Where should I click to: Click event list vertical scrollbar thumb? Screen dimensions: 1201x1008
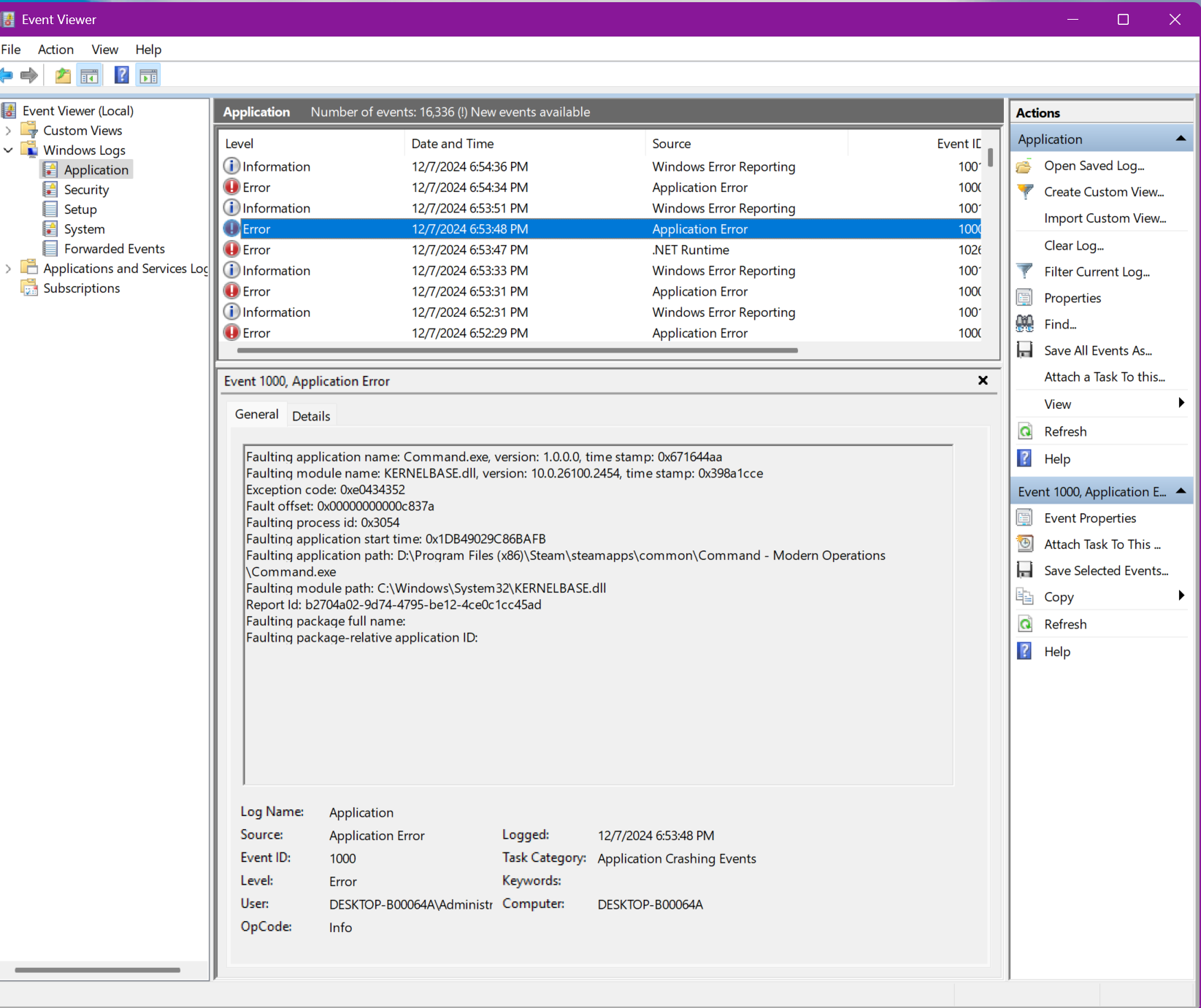990,157
